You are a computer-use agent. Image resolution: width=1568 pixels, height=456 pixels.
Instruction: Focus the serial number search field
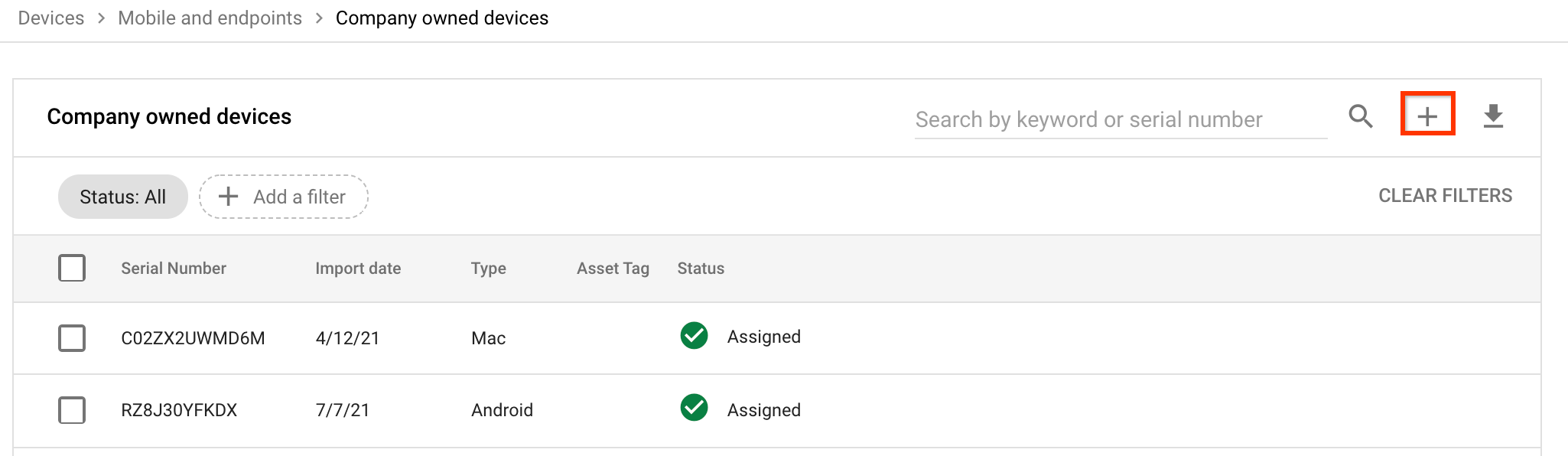1120,120
